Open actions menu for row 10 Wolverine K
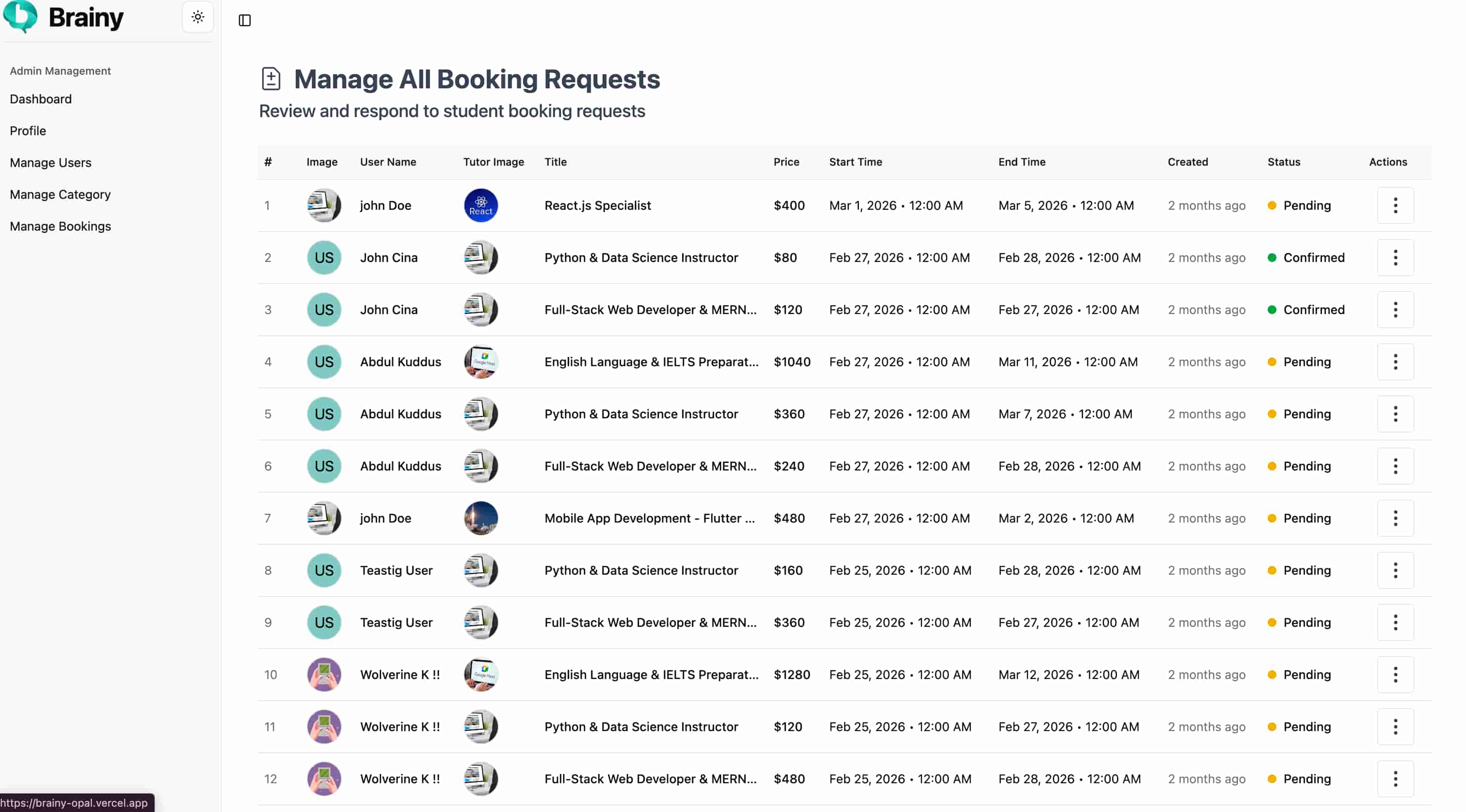The height and width of the screenshot is (812, 1466). pos(1395,675)
